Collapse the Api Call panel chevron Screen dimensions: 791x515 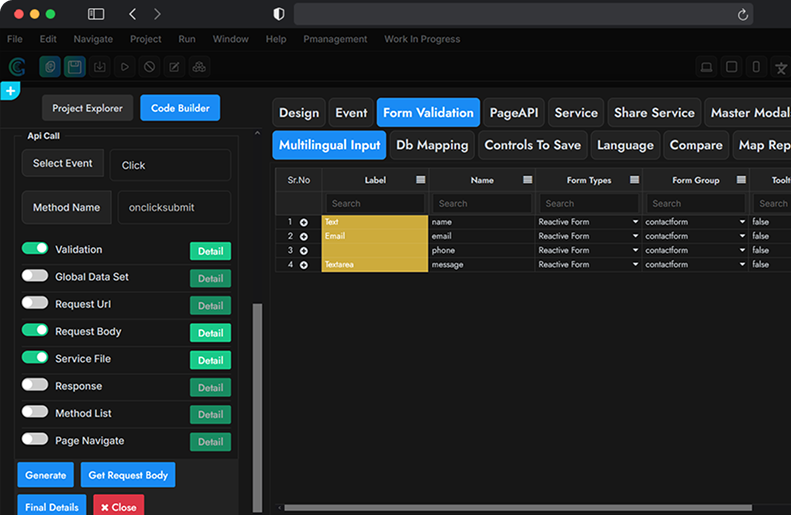[x=257, y=133]
